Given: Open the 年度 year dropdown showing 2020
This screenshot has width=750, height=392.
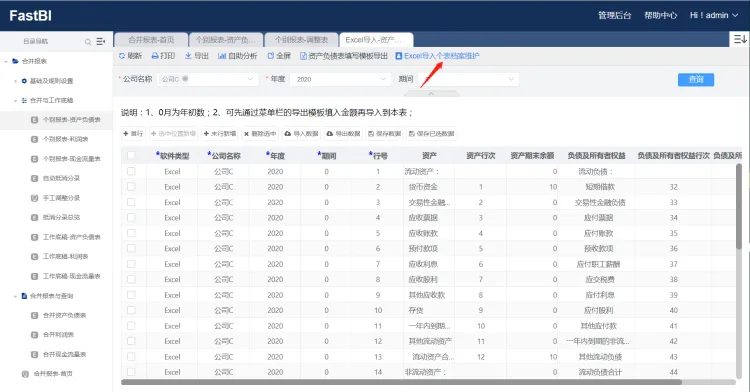Looking at the screenshot, I should click(x=340, y=79).
